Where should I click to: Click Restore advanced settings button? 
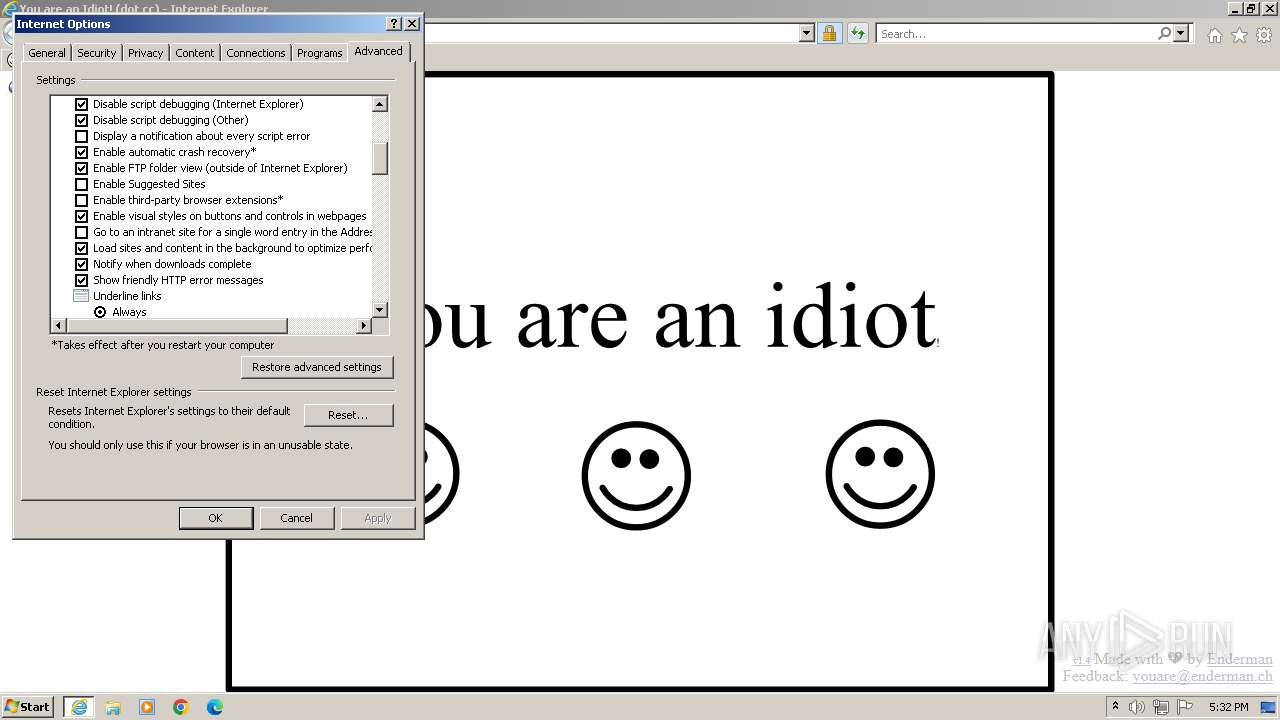pyautogui.click(x=317, y=367)
